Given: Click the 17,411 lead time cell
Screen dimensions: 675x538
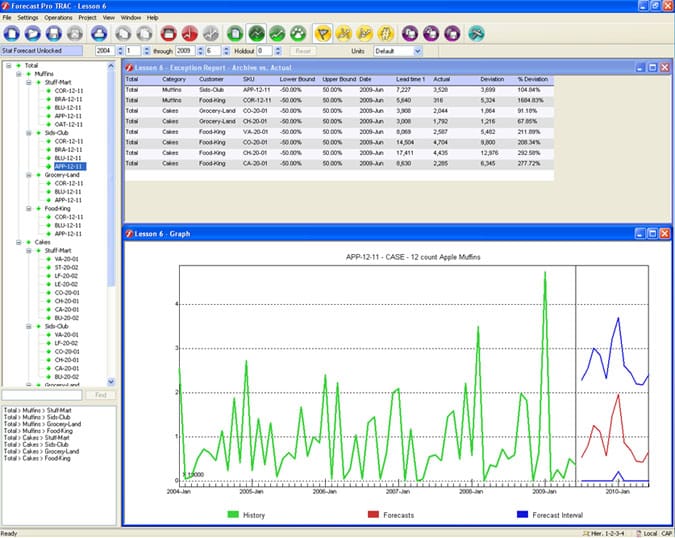Looking at the screenshot, I should tap(405, 153).
